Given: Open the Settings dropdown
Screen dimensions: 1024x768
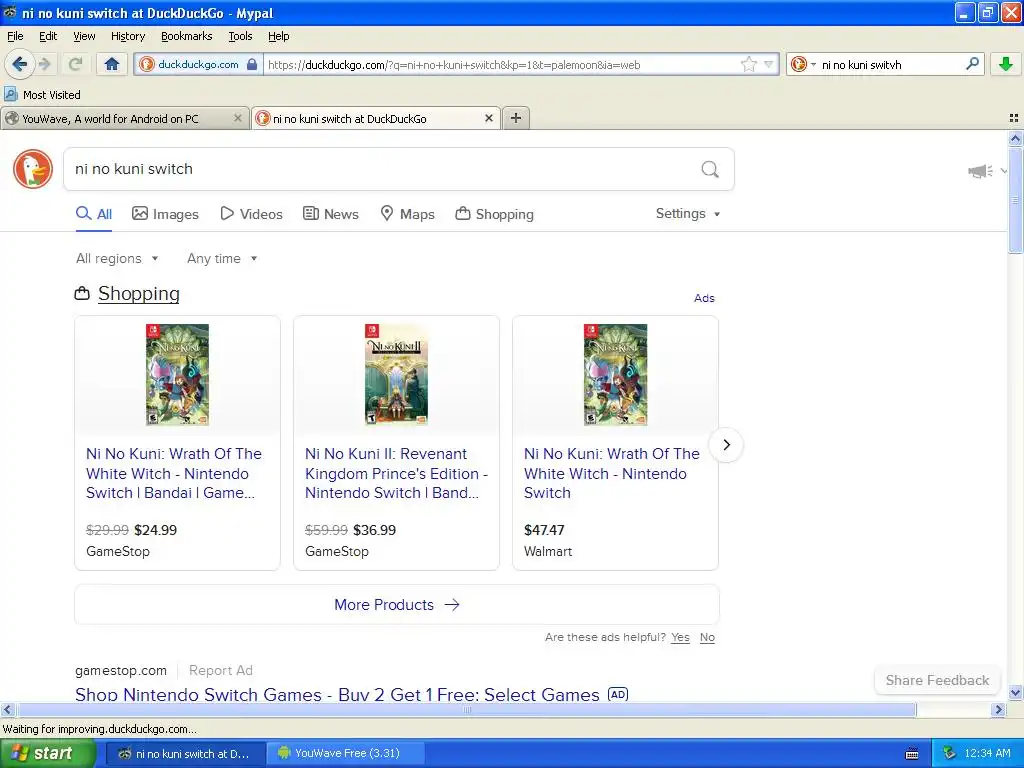Looking at the screenshot, I should pos(688,214).
